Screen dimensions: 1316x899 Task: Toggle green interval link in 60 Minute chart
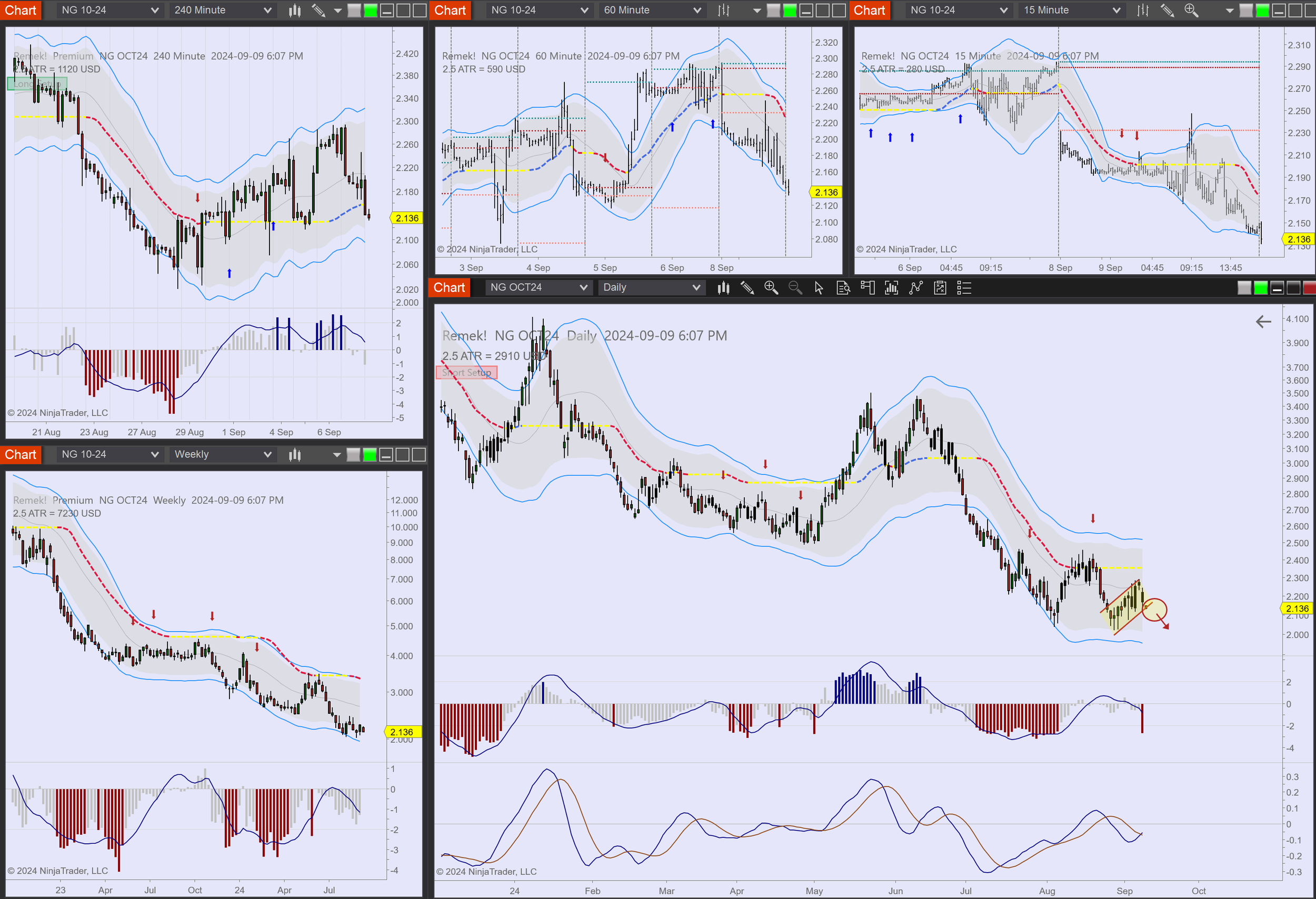[790, 10]
